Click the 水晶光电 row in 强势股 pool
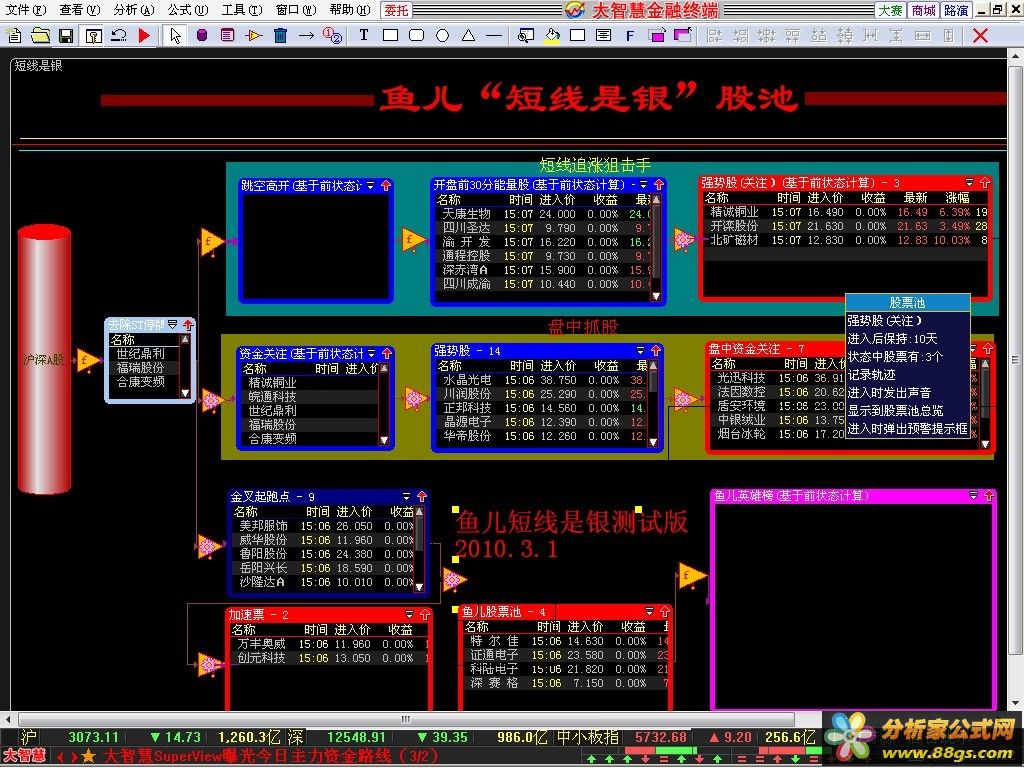 tap(541, 380)
